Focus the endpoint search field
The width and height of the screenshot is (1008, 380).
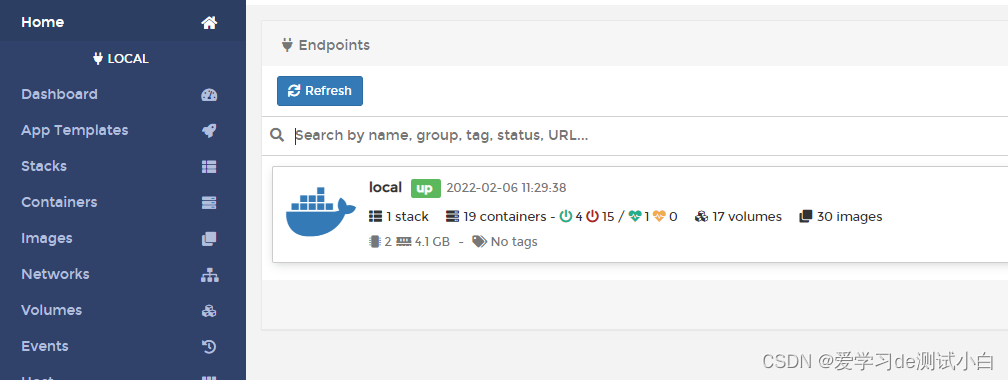(x=649, y=136)
